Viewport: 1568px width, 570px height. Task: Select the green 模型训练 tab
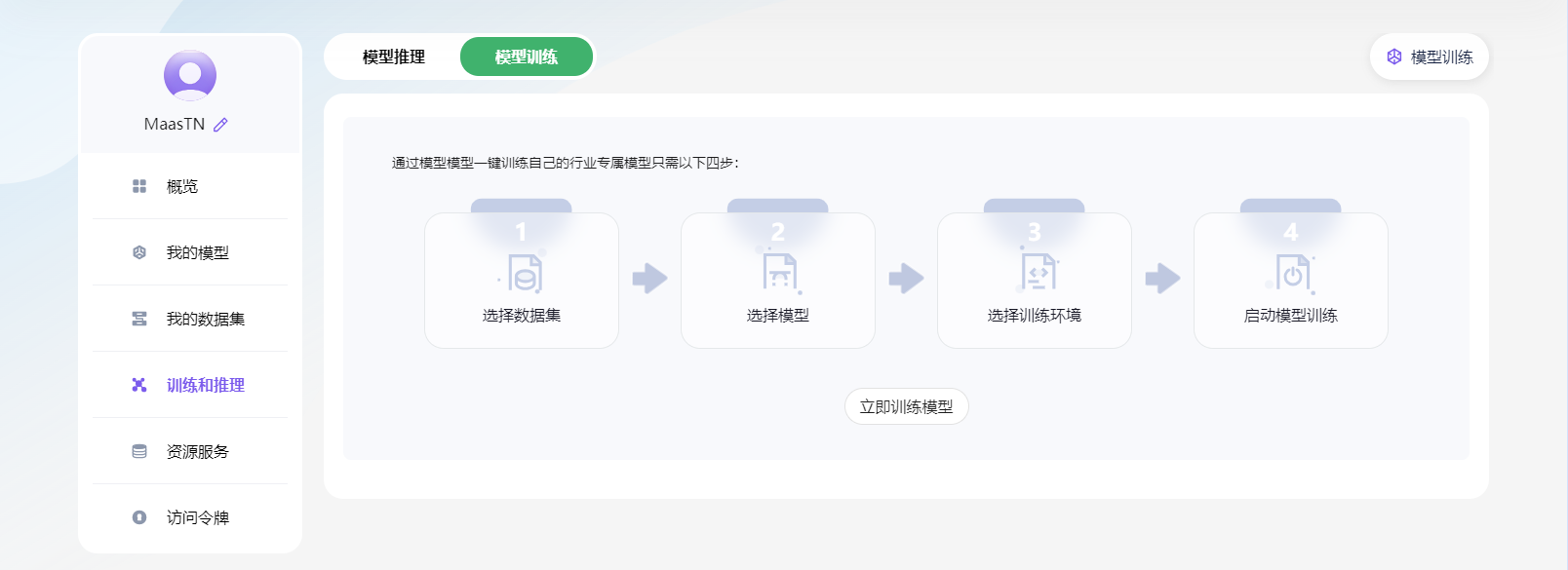pos(527,57)
